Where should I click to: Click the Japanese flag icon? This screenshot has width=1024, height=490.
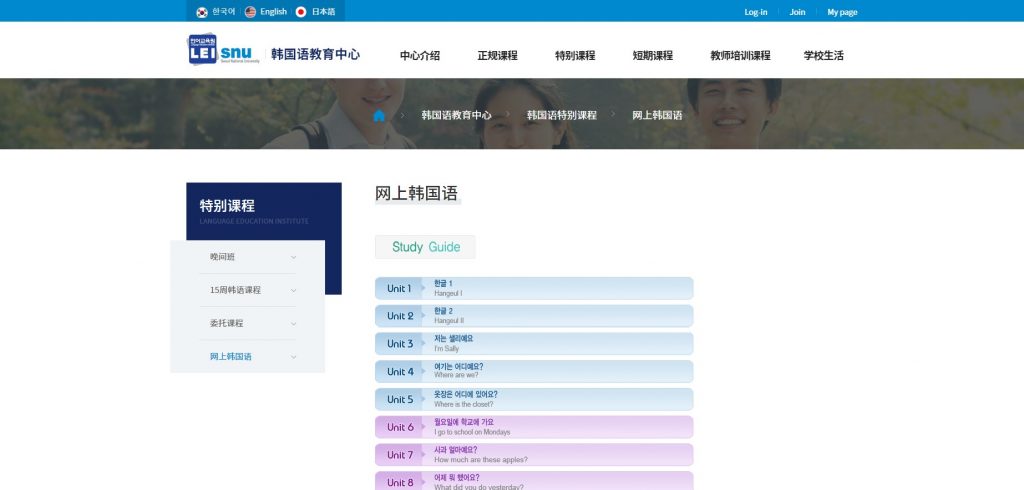301,12
